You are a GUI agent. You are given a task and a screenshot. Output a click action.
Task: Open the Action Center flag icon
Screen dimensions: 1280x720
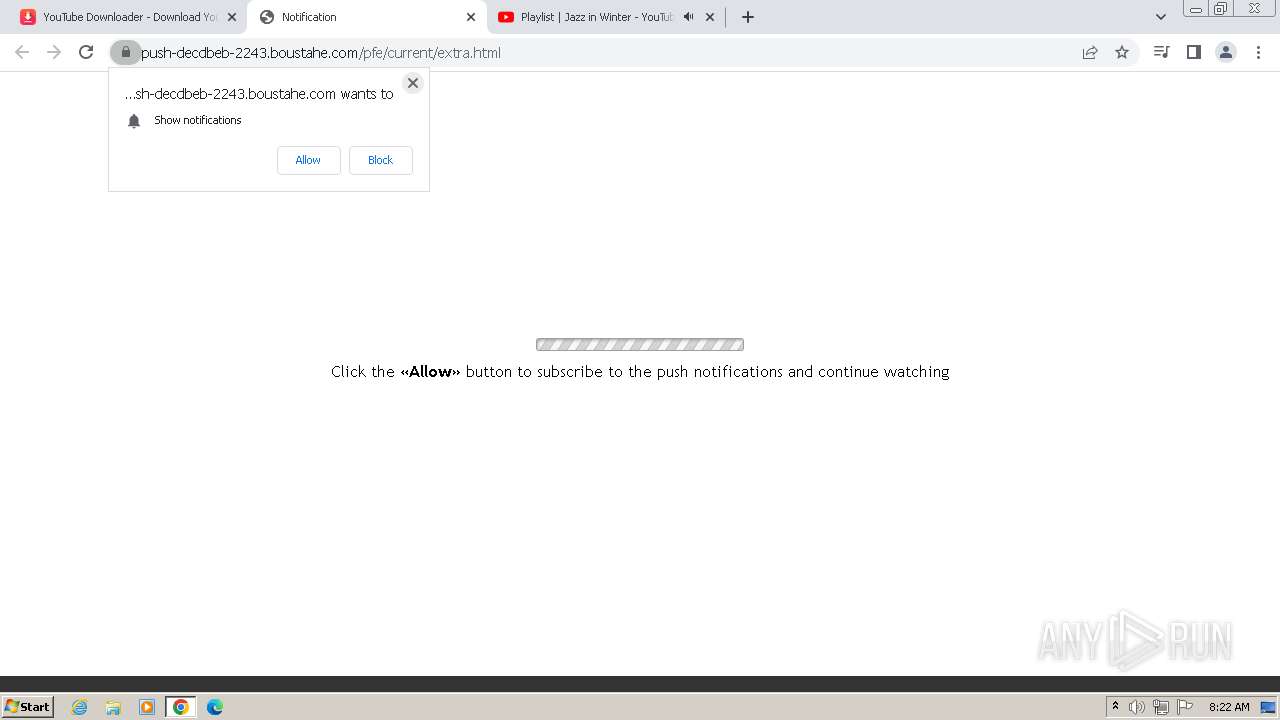click(x=1185, y=707)
